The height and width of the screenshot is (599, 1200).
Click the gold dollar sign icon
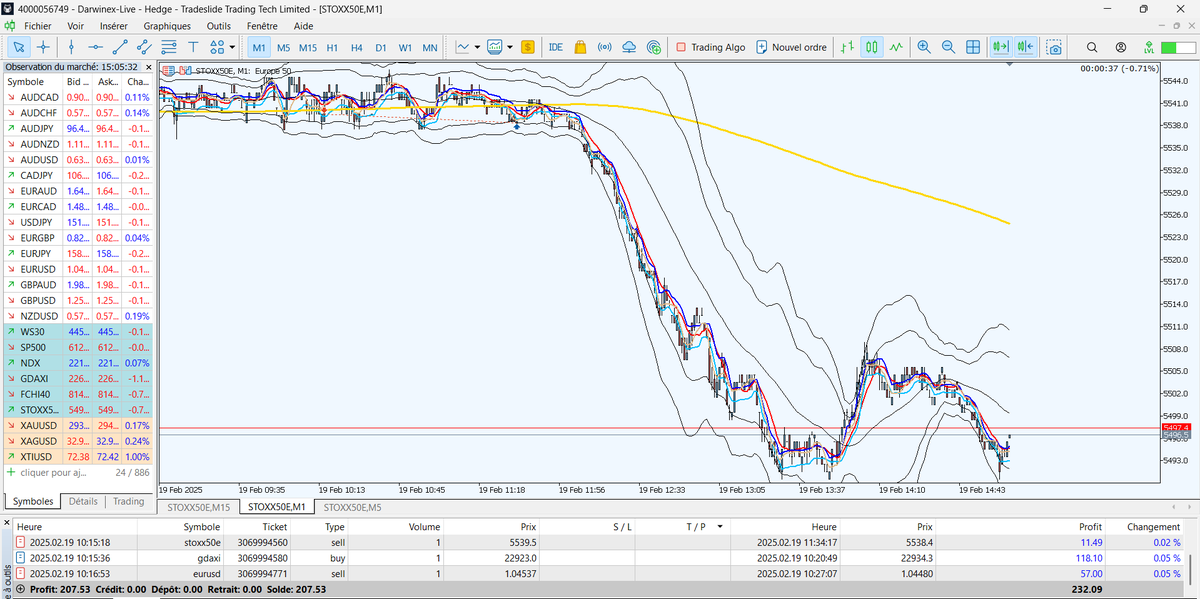[527, 47]
